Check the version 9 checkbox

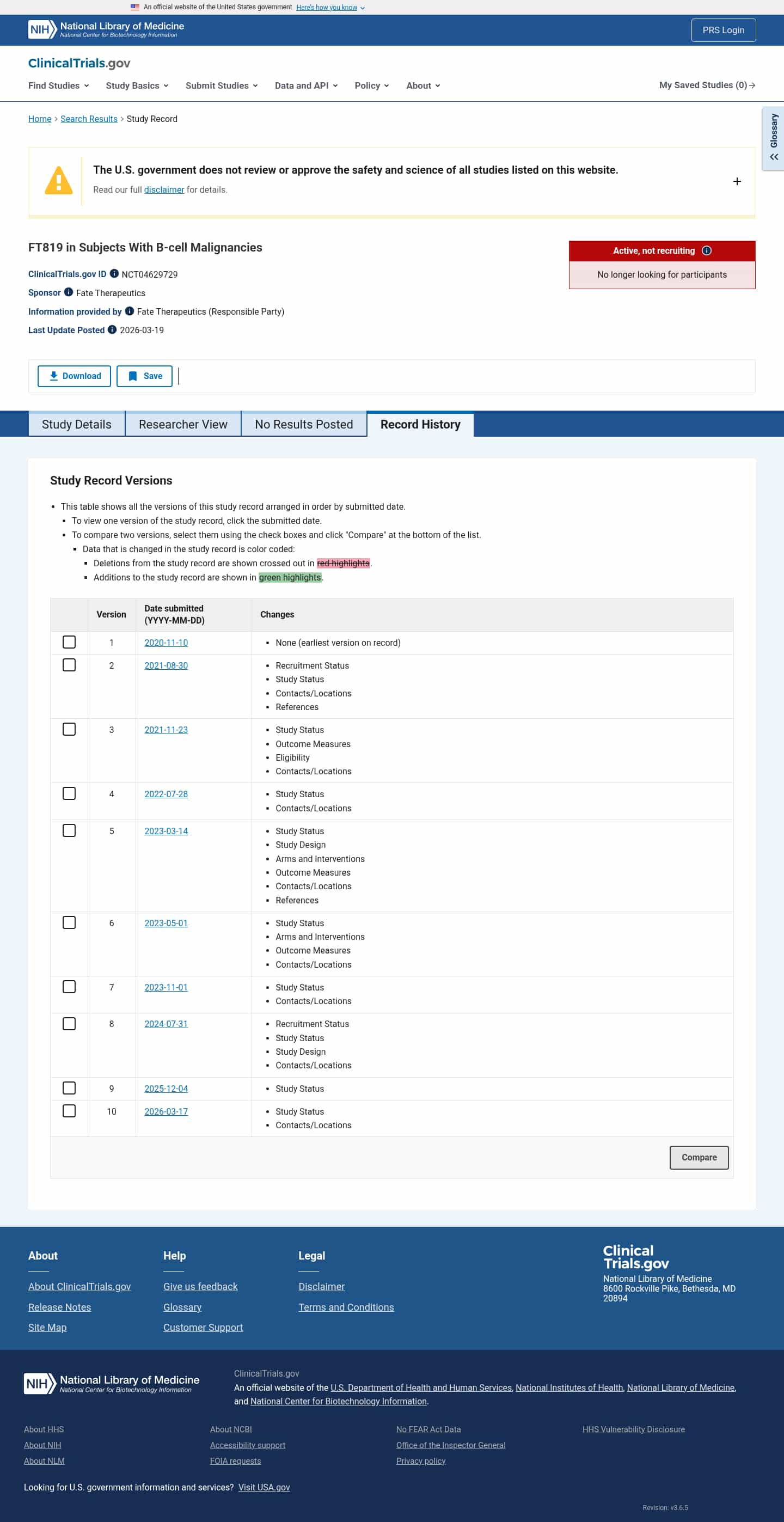click(69, 1088)
